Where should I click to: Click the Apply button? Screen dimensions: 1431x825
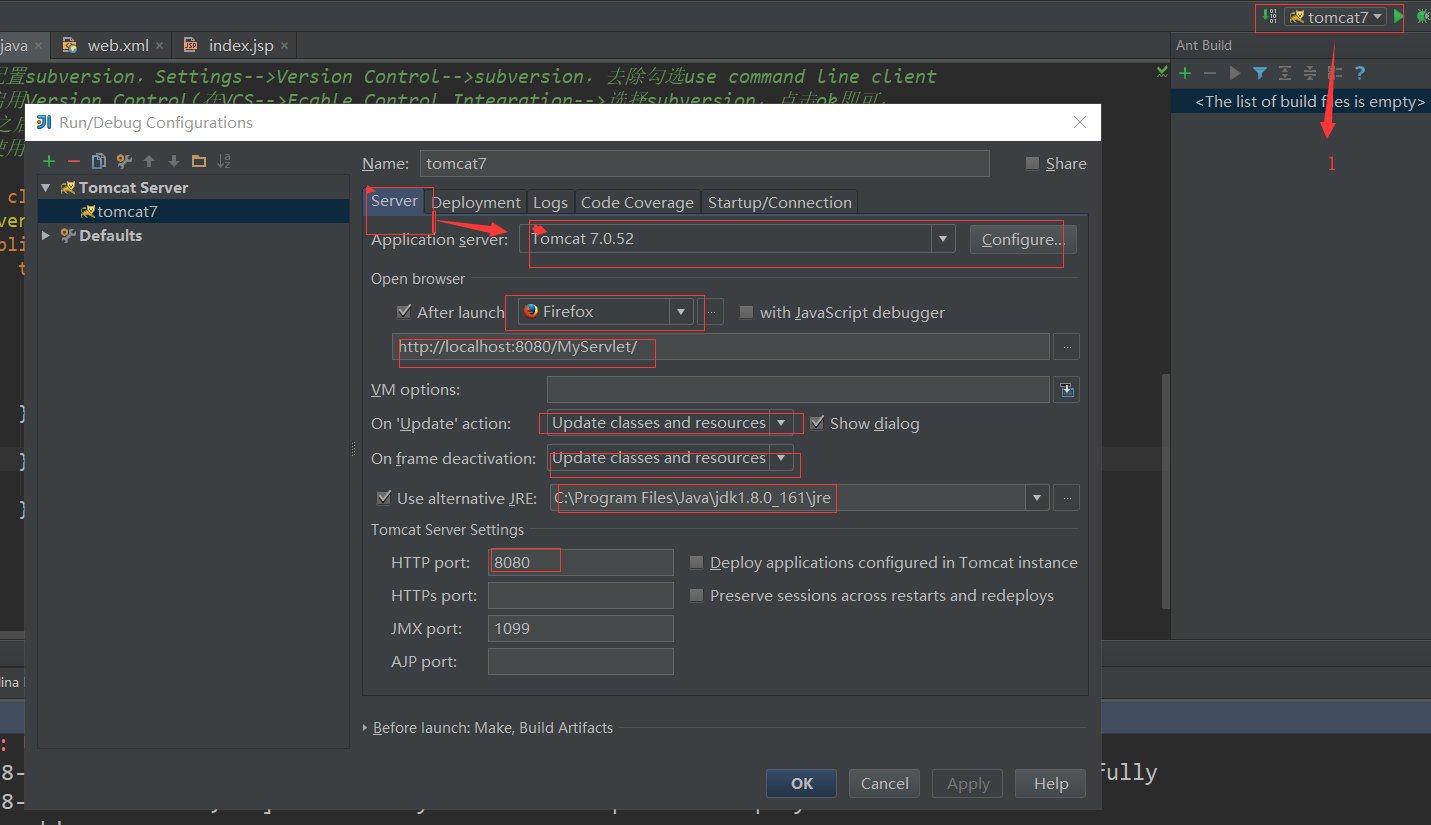coord(968,783)
